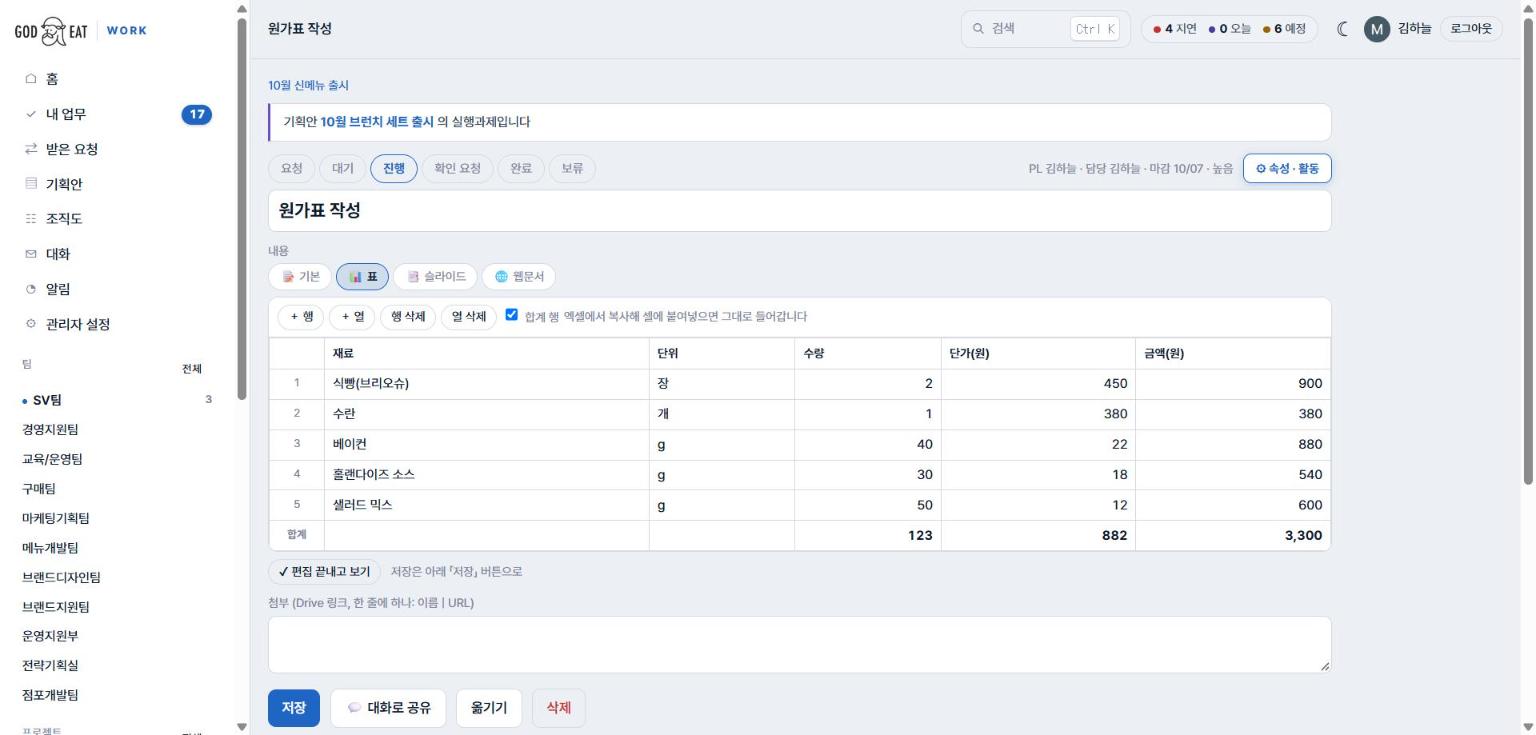Switch to the 웹문서 content tab
This screenshot has height=735, width=1536.
tap(519, 277)
